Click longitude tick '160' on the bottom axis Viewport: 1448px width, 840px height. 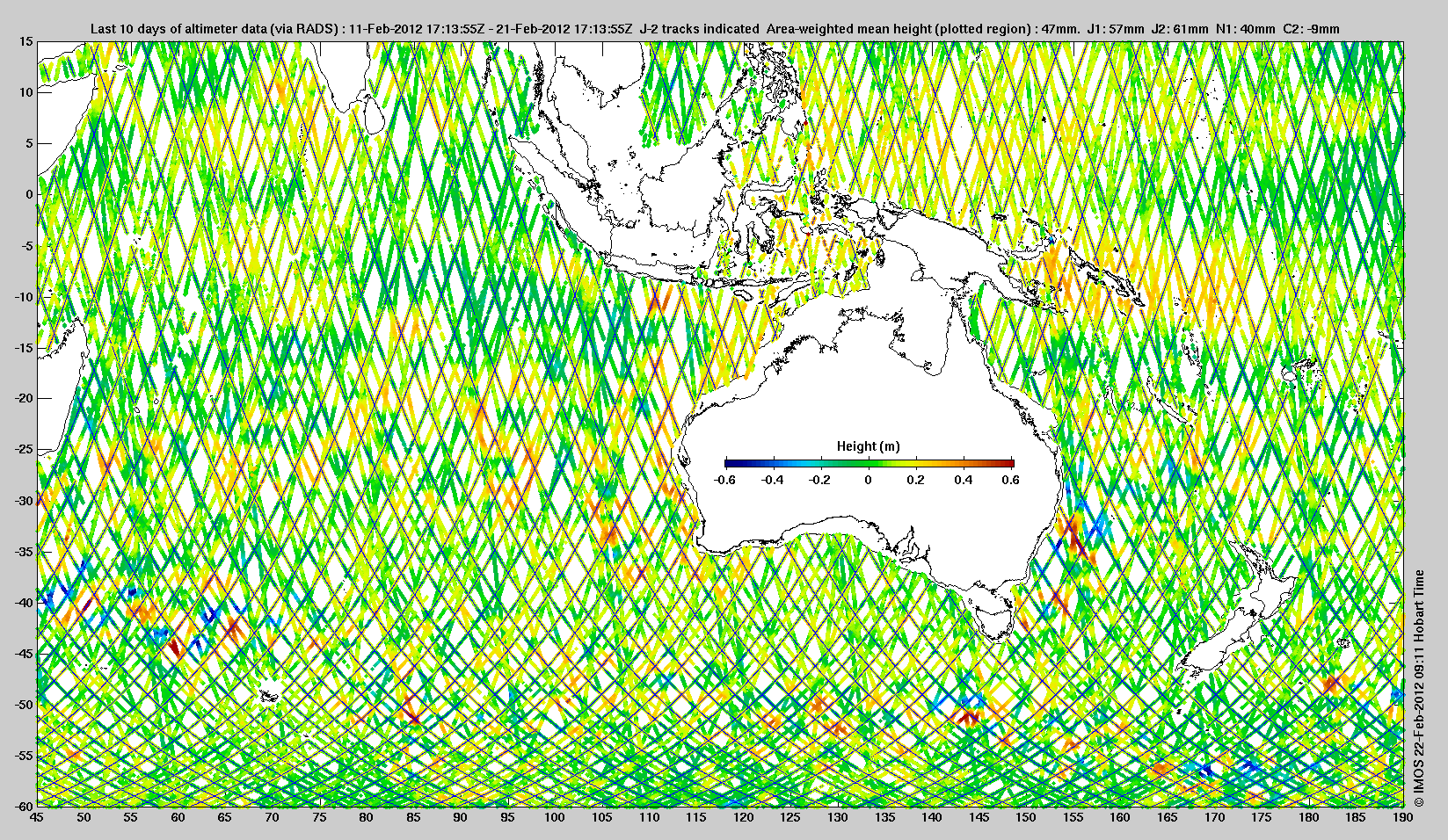[x=1119, y=817]
